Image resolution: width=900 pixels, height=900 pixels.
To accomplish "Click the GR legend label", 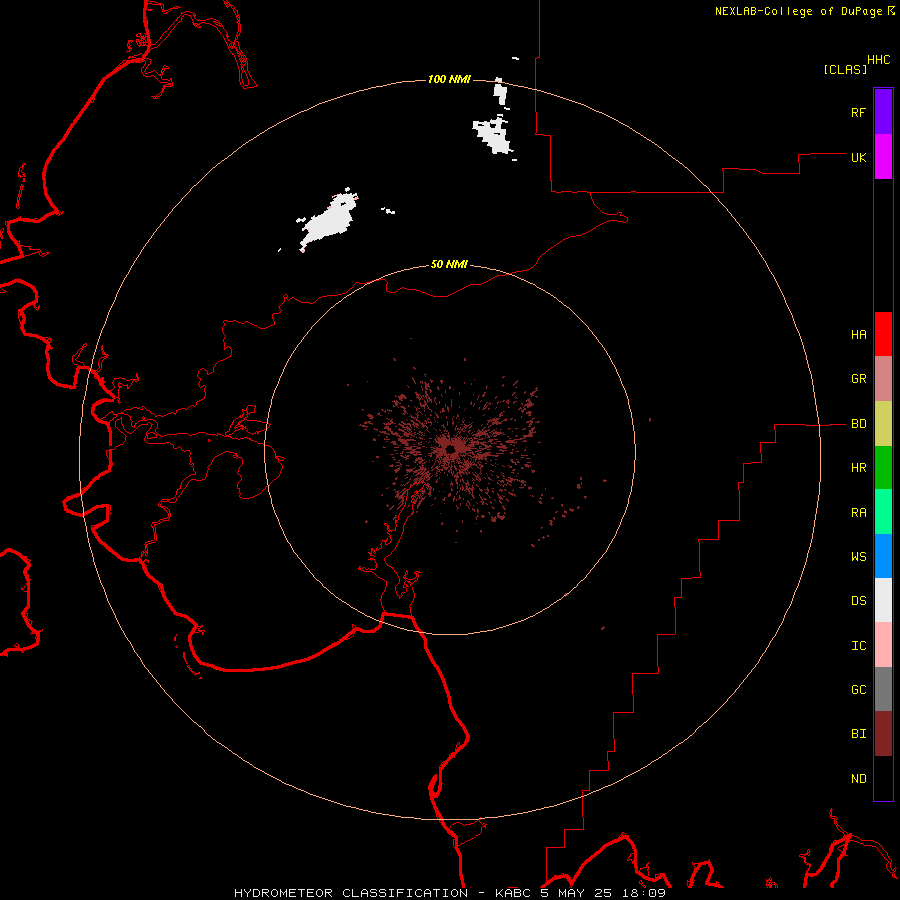I will (859, 379).
